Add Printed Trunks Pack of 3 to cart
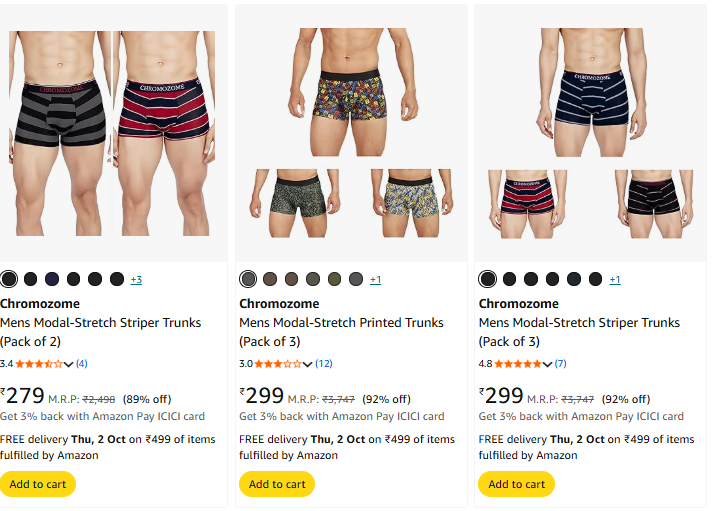 (x=277, y=484)
